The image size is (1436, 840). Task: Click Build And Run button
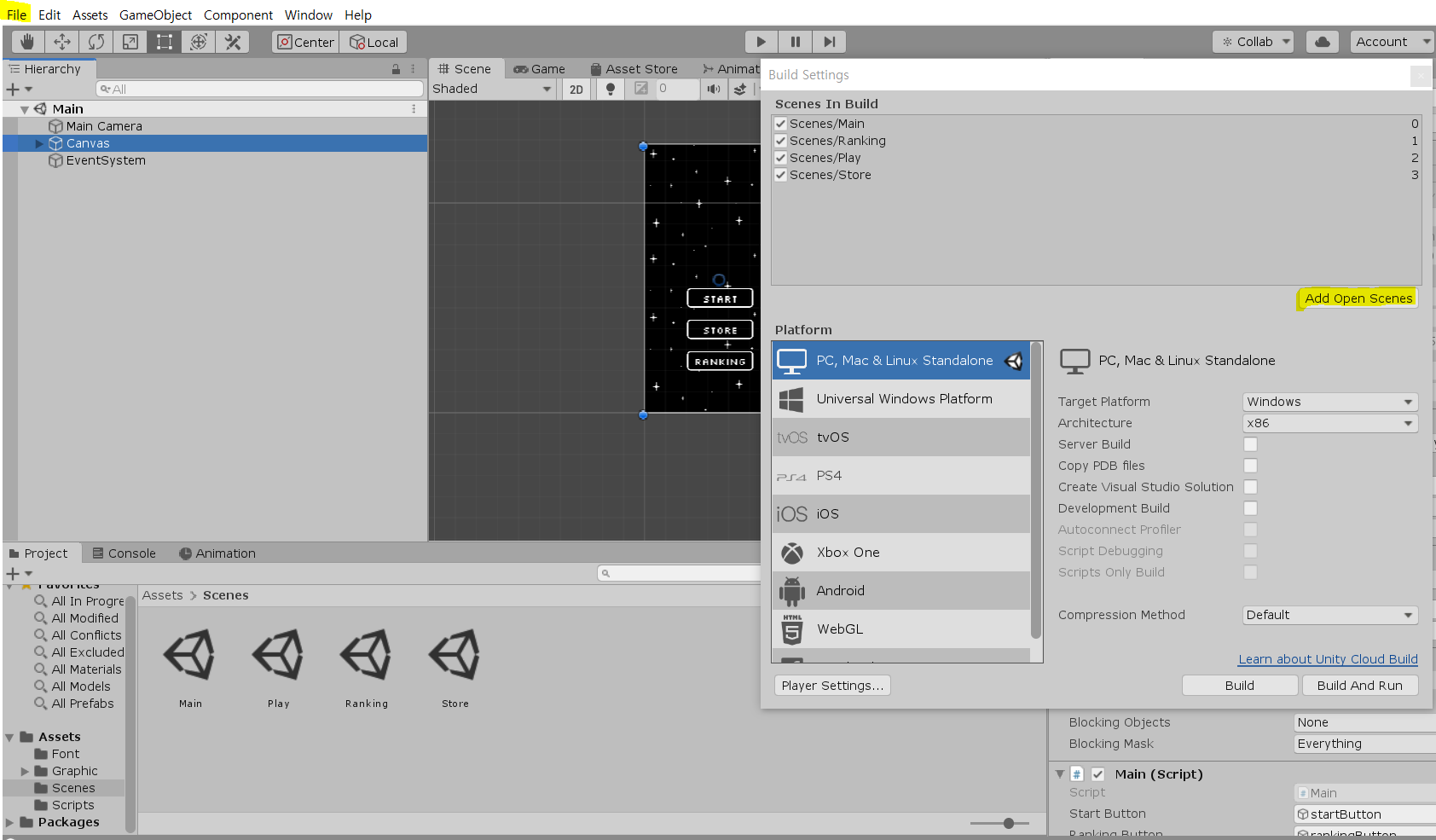coord(1359,686)
